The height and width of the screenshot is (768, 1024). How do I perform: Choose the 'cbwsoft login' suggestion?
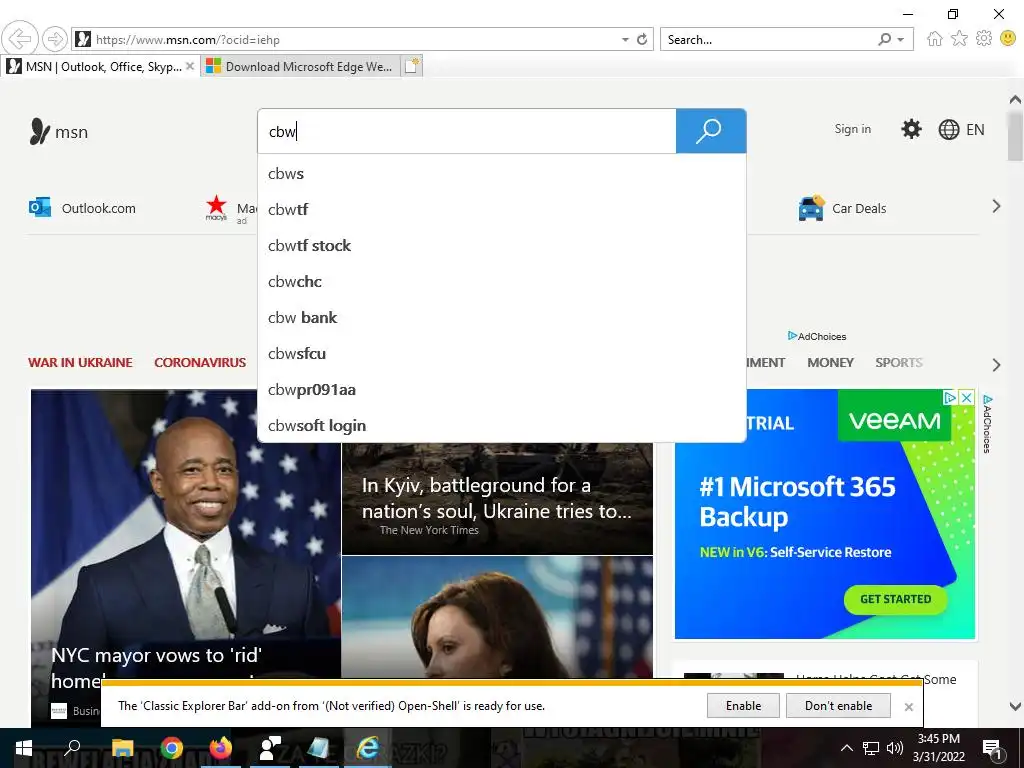point(502,426)
